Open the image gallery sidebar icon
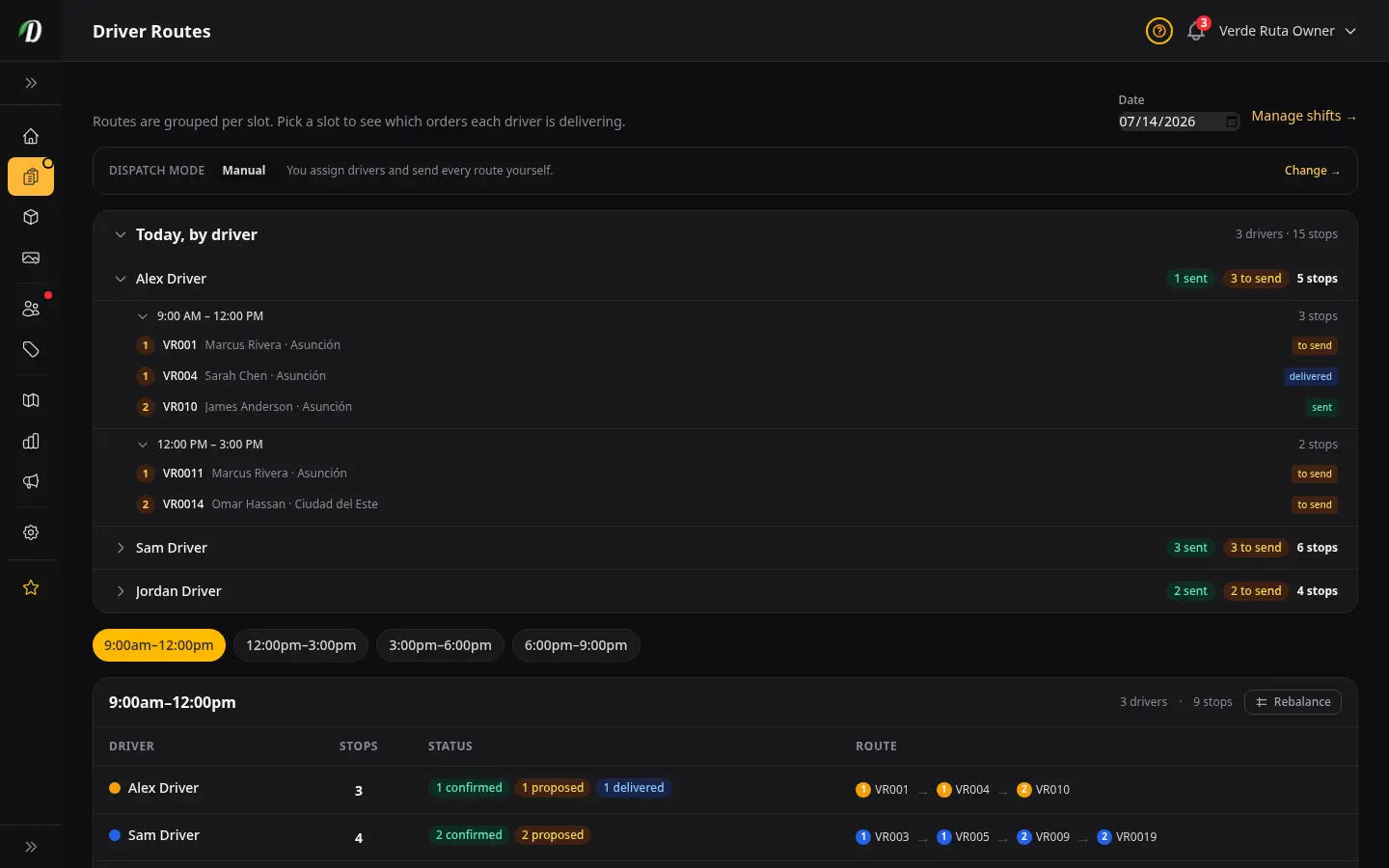This screenshot has width=1389, height=868. [31, 258]
